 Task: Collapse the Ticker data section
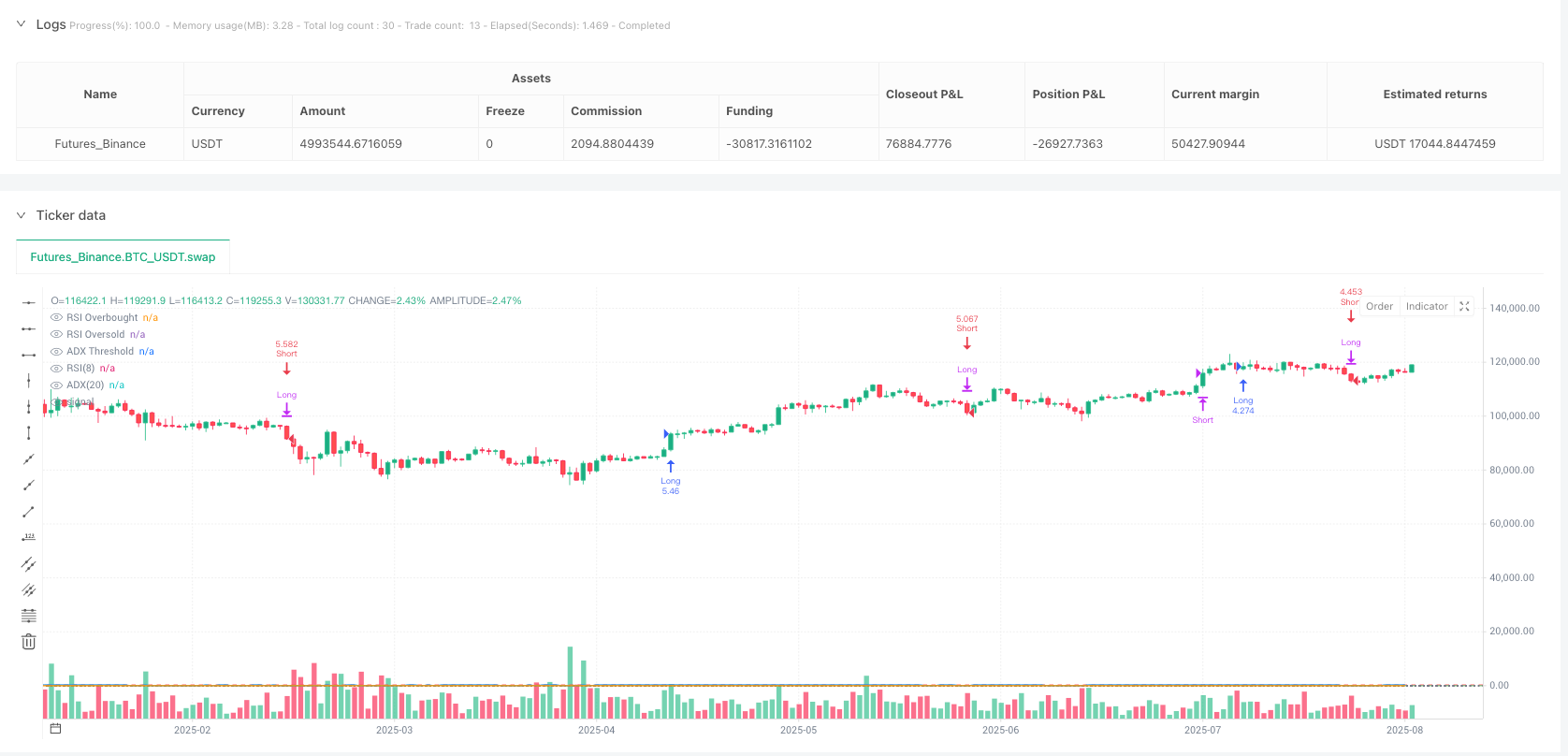tap(22, 215)
